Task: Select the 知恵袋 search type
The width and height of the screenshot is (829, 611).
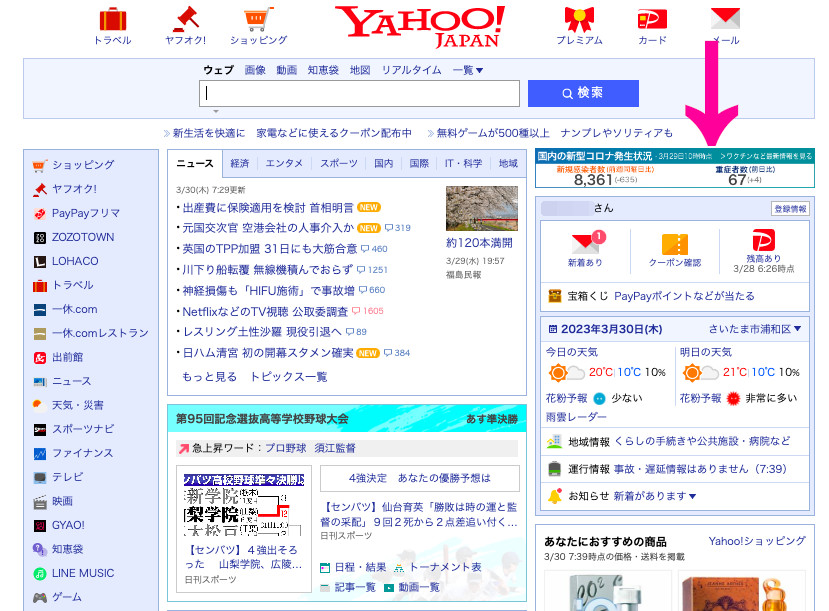Action: [x=323, y=70]
